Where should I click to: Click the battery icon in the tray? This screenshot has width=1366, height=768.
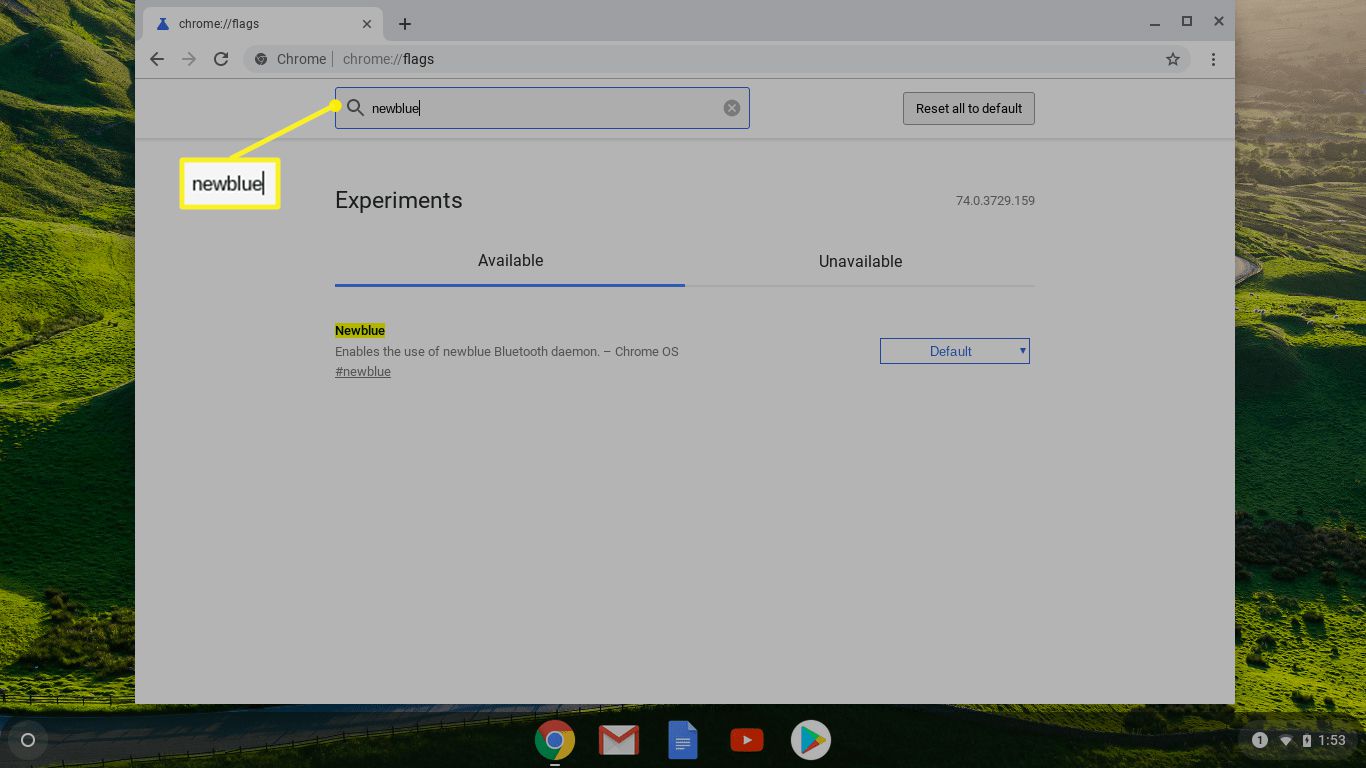pos(1306,740)
